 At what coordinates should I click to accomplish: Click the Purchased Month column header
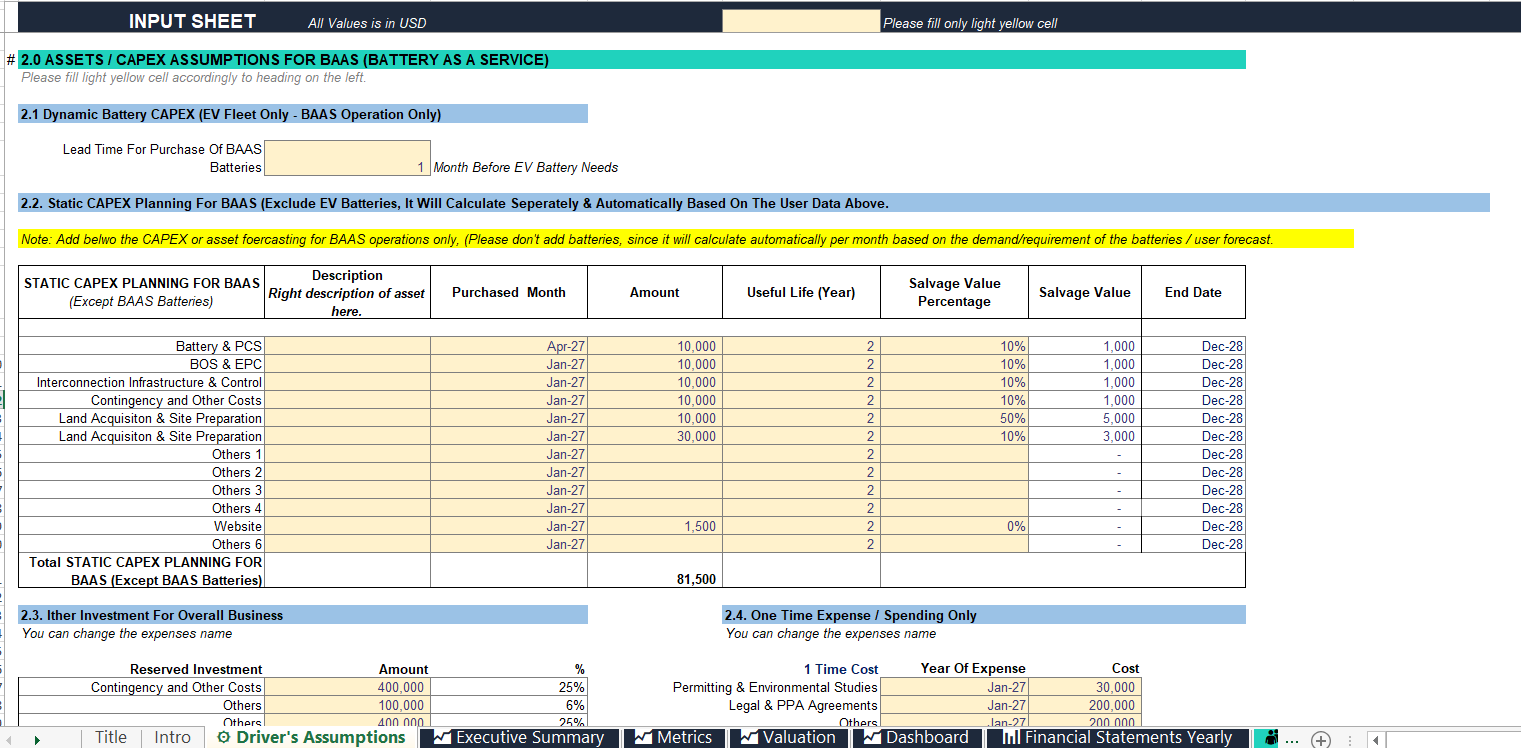click(x=509, y=292)
